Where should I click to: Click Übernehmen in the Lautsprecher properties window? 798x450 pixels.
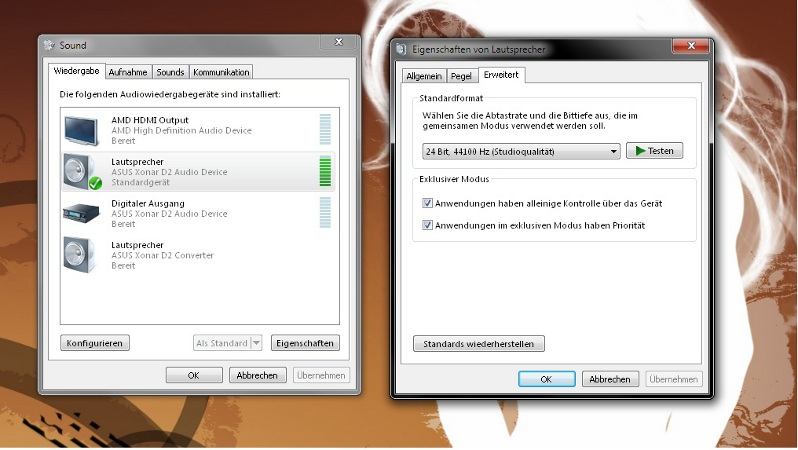[674, 379]
